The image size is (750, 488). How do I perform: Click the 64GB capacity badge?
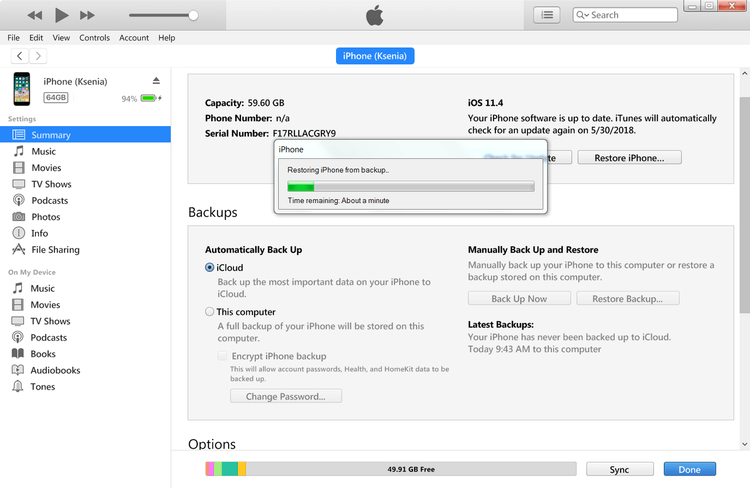click(x=56, y=98)
